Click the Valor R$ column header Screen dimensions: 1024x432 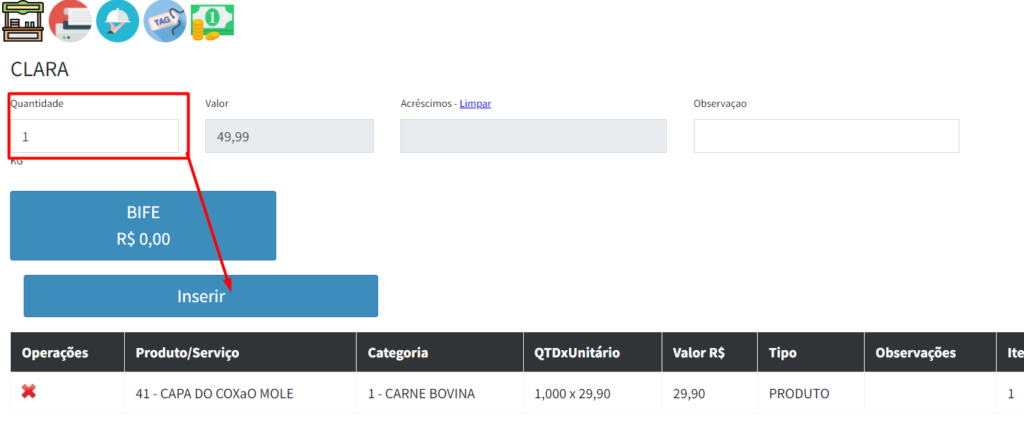698,352
